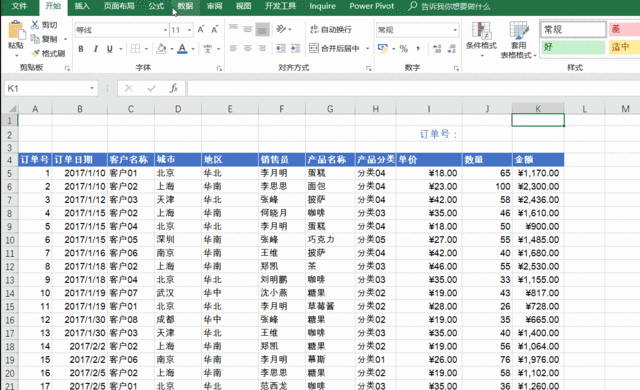Apply the Bad (差) cell style
This screenshot has width=640, height=390.
[x=624, y=29]
